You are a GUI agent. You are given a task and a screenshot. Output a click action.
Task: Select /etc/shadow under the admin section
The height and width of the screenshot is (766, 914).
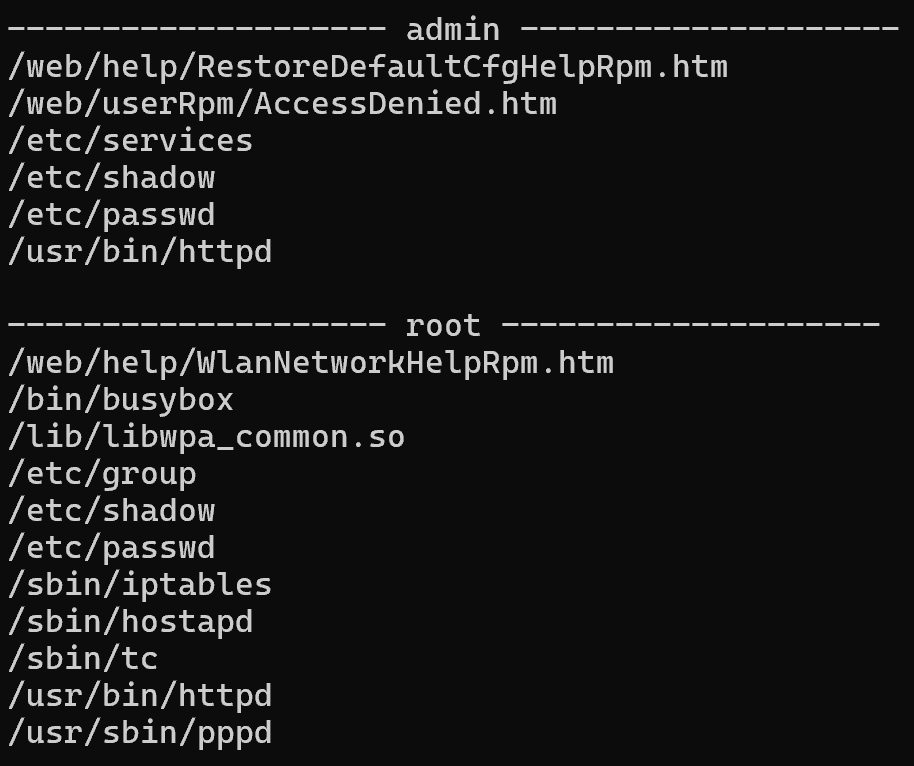(x=111, y=178)
